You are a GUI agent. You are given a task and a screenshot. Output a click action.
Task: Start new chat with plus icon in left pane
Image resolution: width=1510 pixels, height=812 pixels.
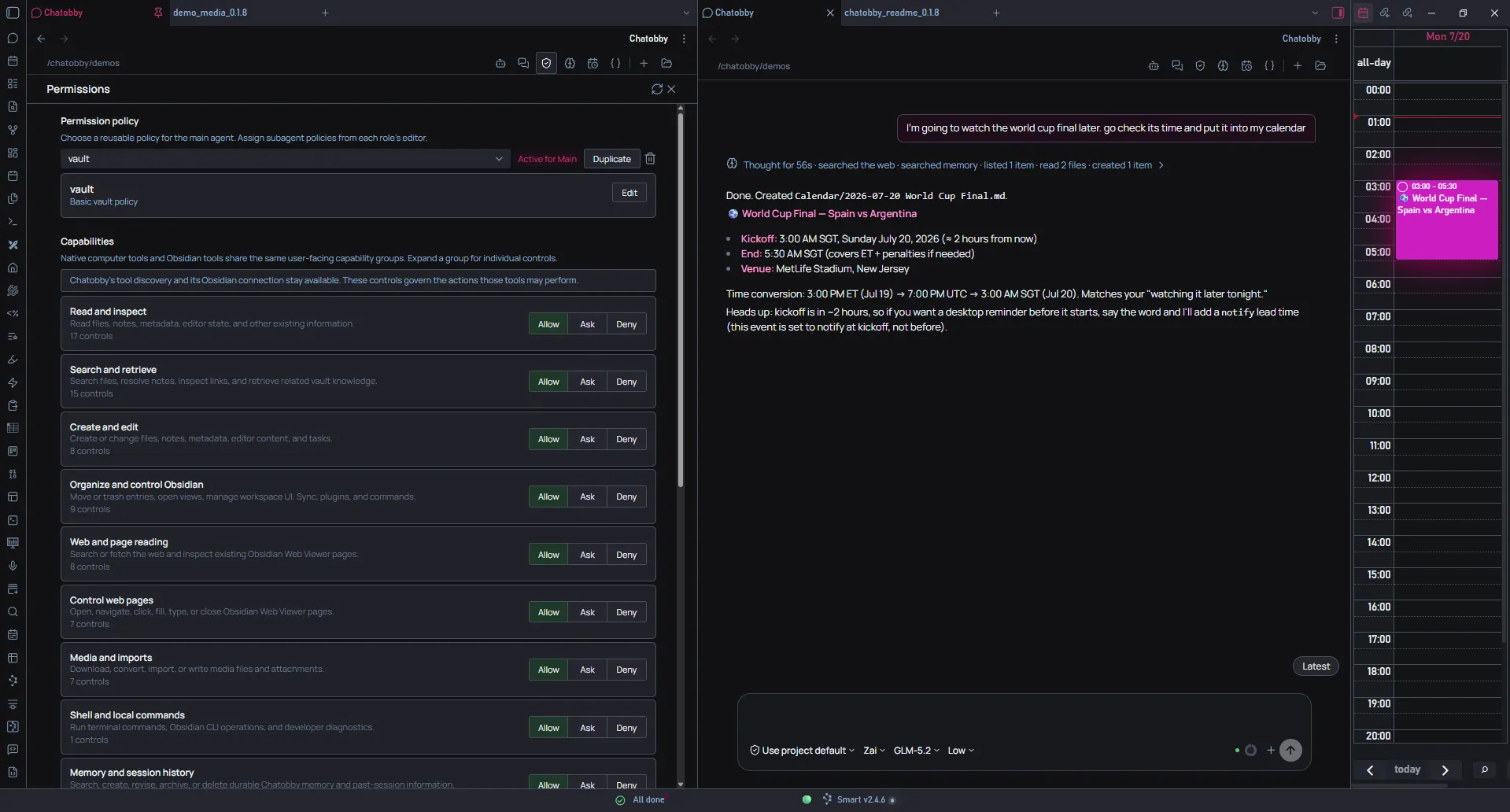(x=644, y=64)
